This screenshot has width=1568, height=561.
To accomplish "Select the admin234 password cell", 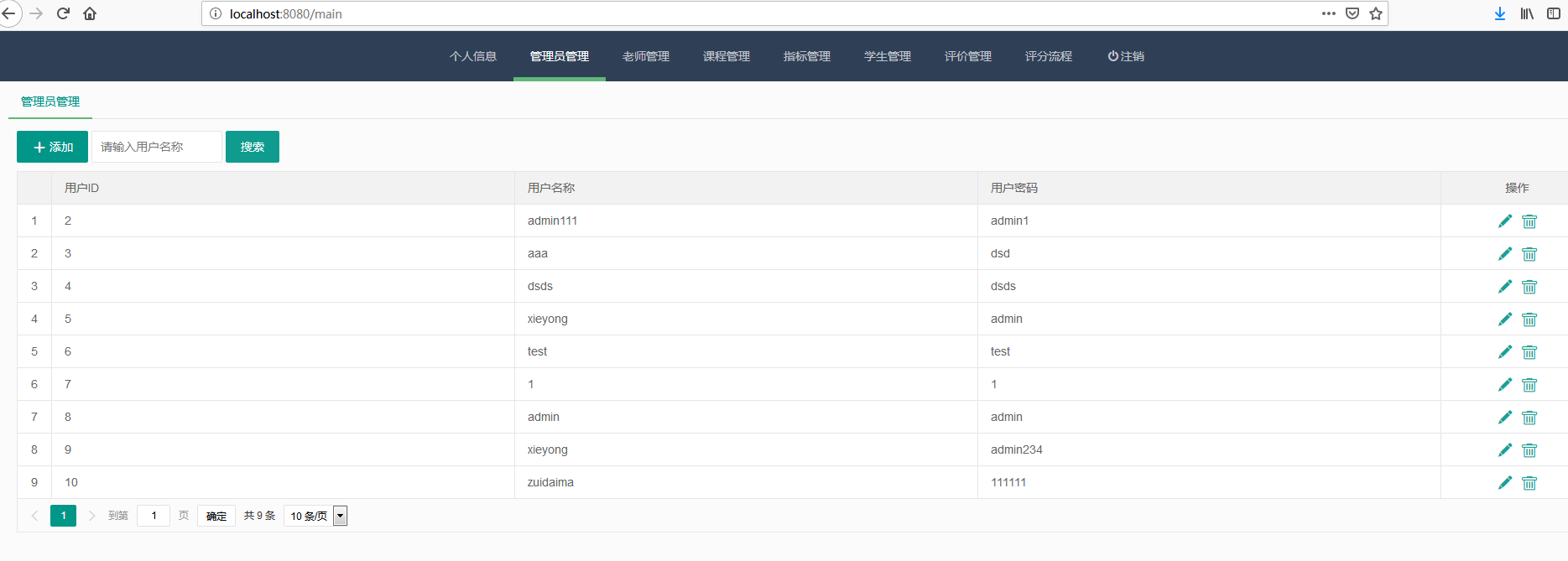I will click(x=1209, y=449).
